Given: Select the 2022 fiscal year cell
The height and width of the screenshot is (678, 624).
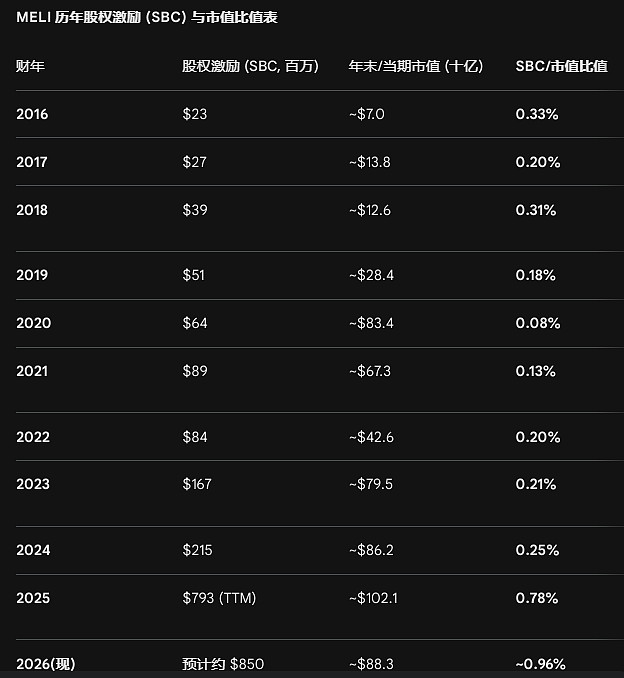Looking at the screenshot, I should (33, 437).
